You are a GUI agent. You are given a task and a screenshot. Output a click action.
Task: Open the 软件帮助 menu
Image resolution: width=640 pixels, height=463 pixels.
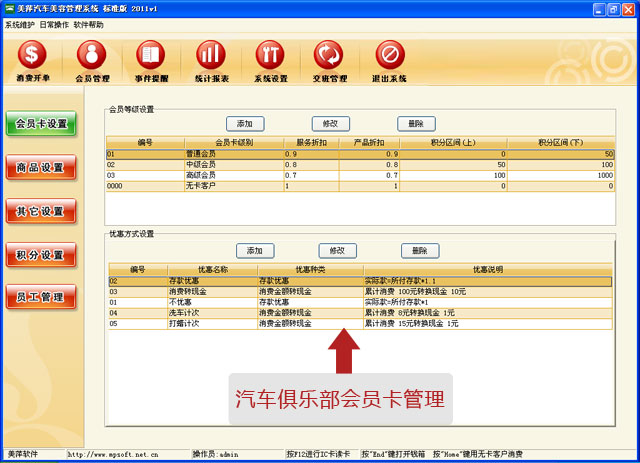point(88,24)
